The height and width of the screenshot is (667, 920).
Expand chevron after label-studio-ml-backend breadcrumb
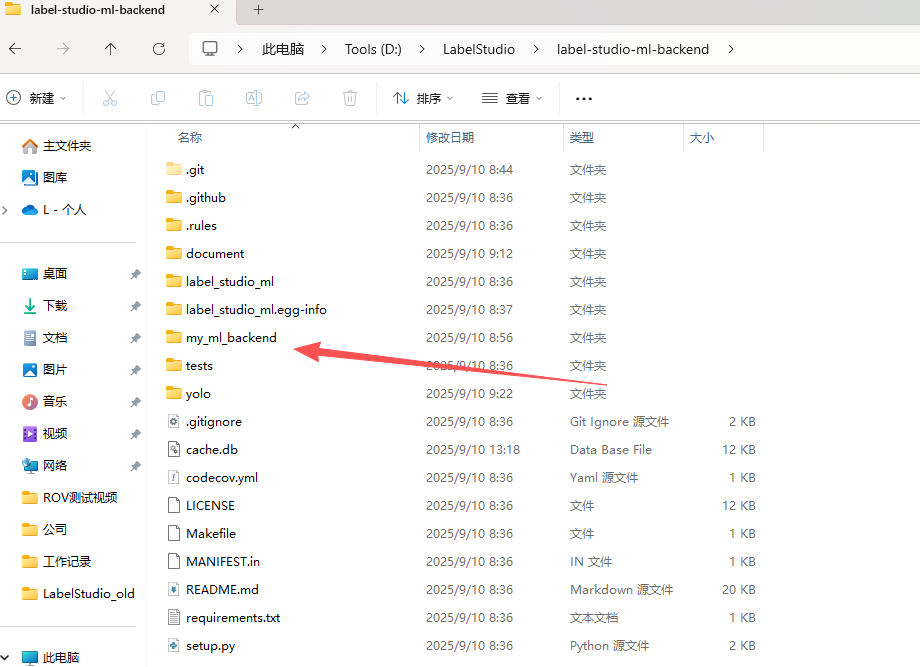click(730, 49)
